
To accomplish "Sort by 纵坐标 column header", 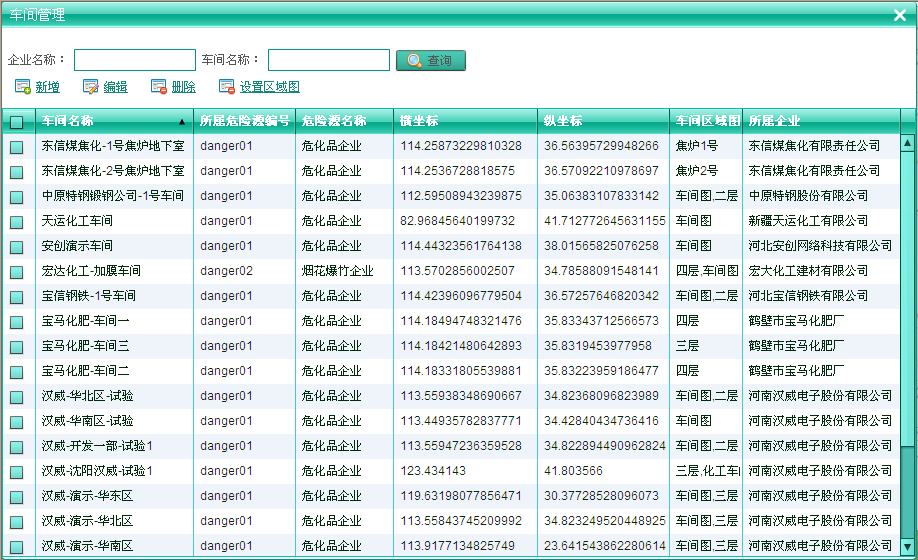I will [604, 121].
